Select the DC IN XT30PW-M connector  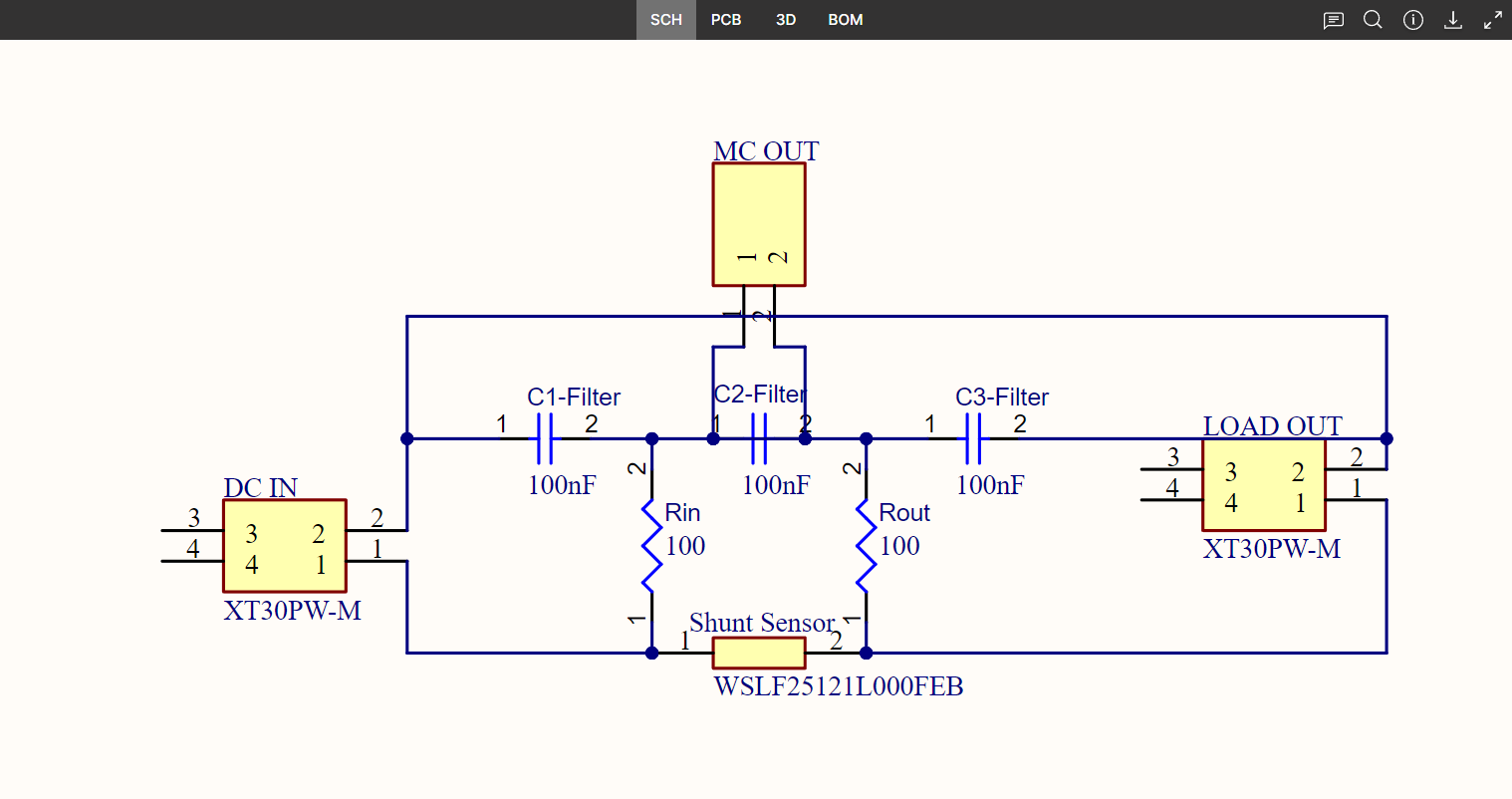[x=284, y=545]
